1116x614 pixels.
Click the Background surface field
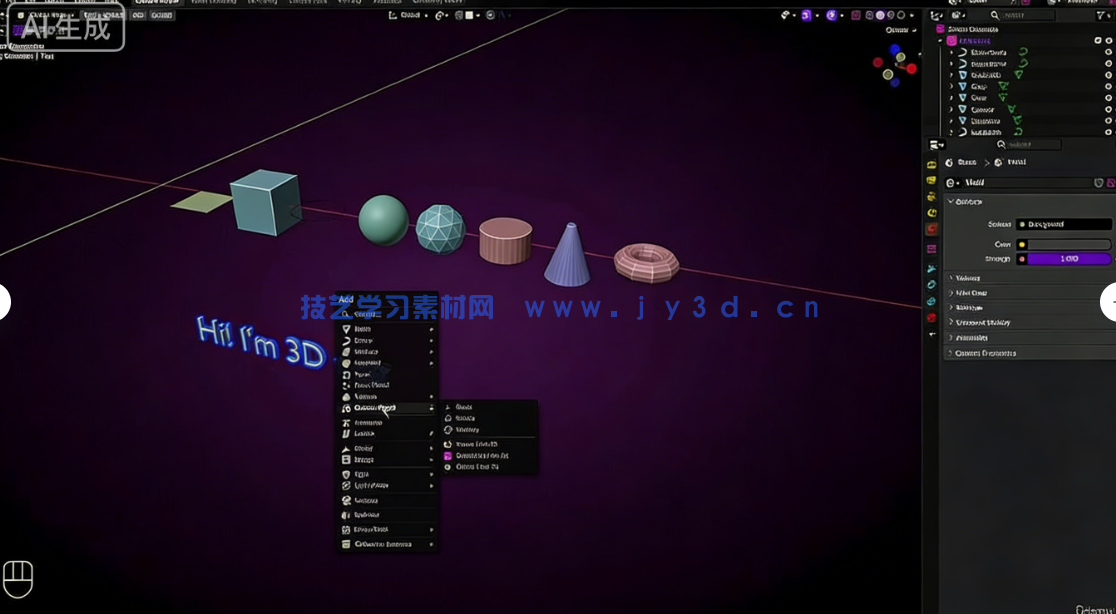[x=1063, y=223]
